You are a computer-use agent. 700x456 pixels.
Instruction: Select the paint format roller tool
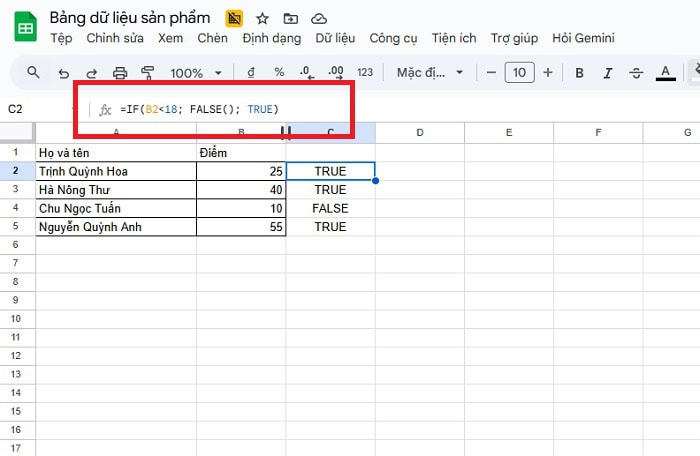click(148, 73)
